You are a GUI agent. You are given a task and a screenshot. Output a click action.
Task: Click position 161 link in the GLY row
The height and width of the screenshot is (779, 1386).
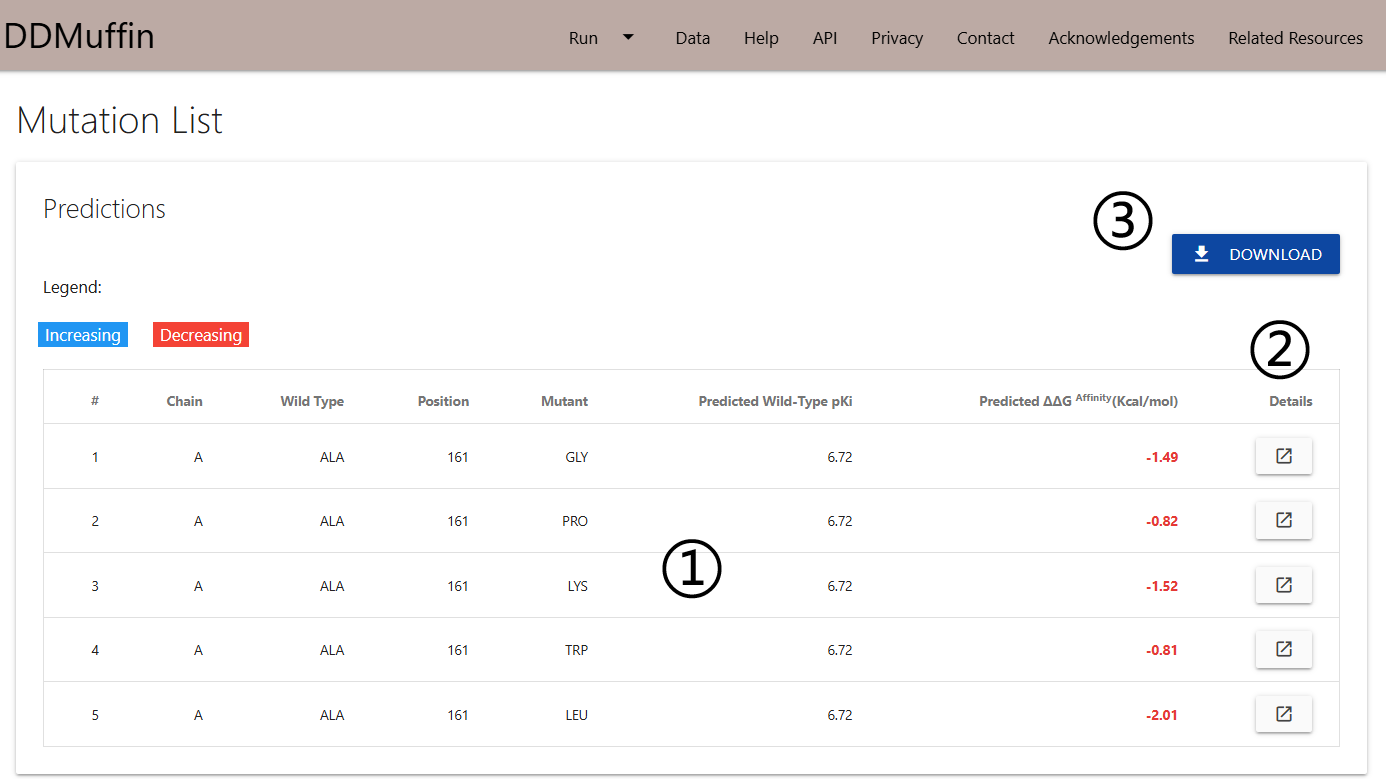coord(458,456)
